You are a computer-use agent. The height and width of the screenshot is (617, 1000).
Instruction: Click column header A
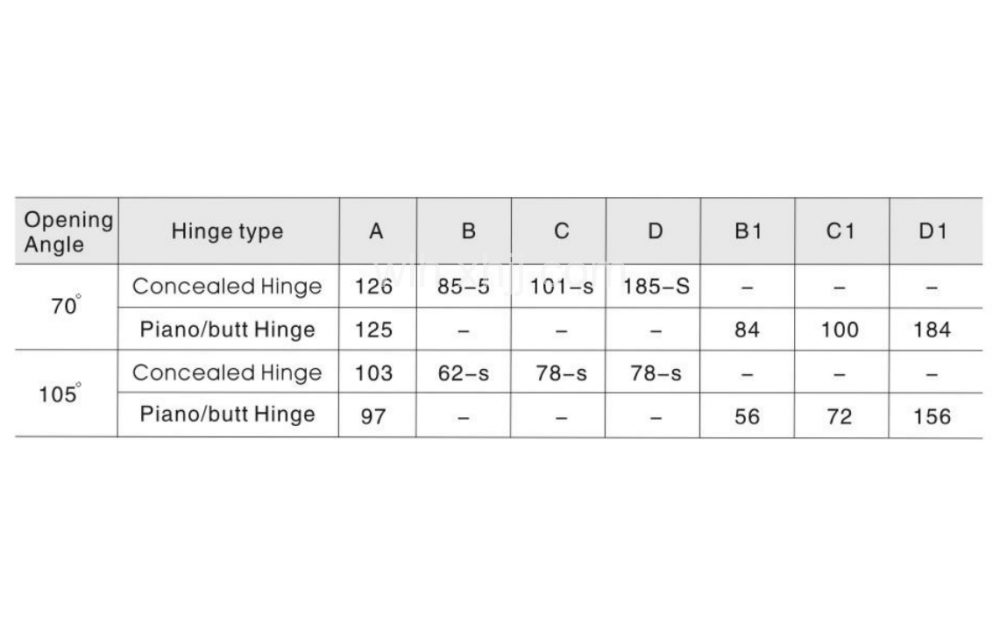(378, 231)
